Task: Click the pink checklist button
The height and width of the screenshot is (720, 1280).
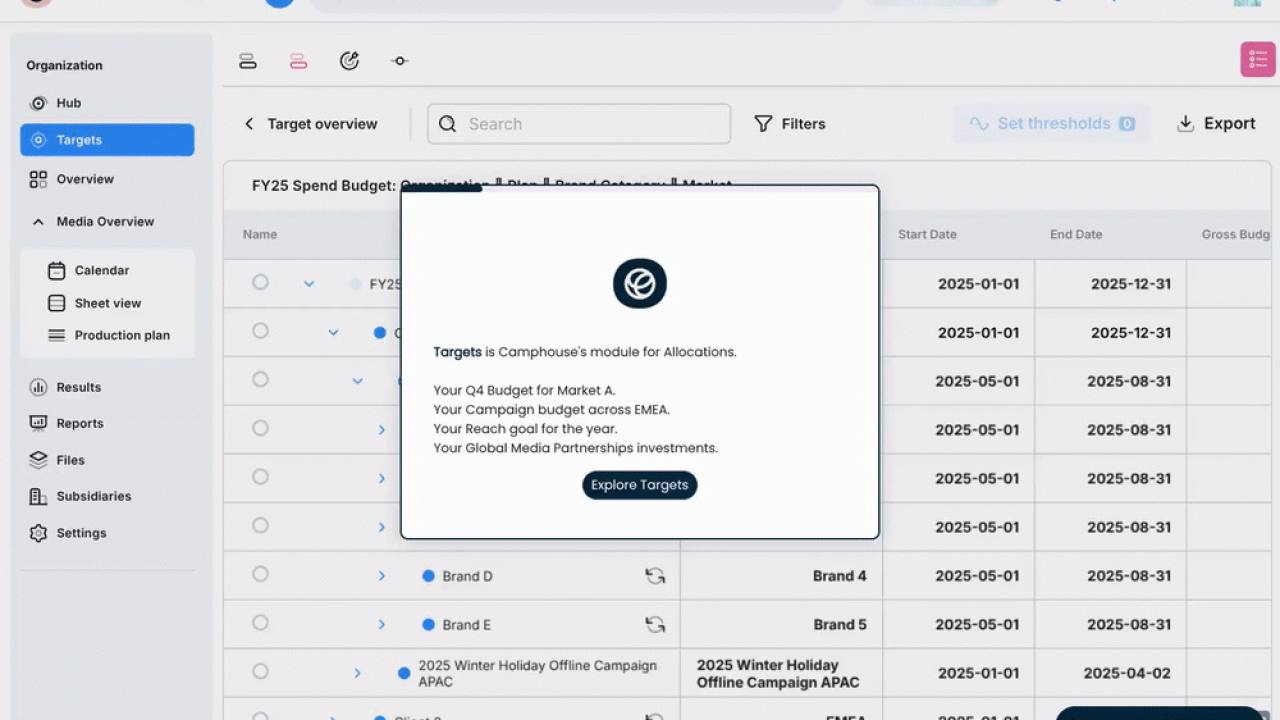Action: point(1258,59)
